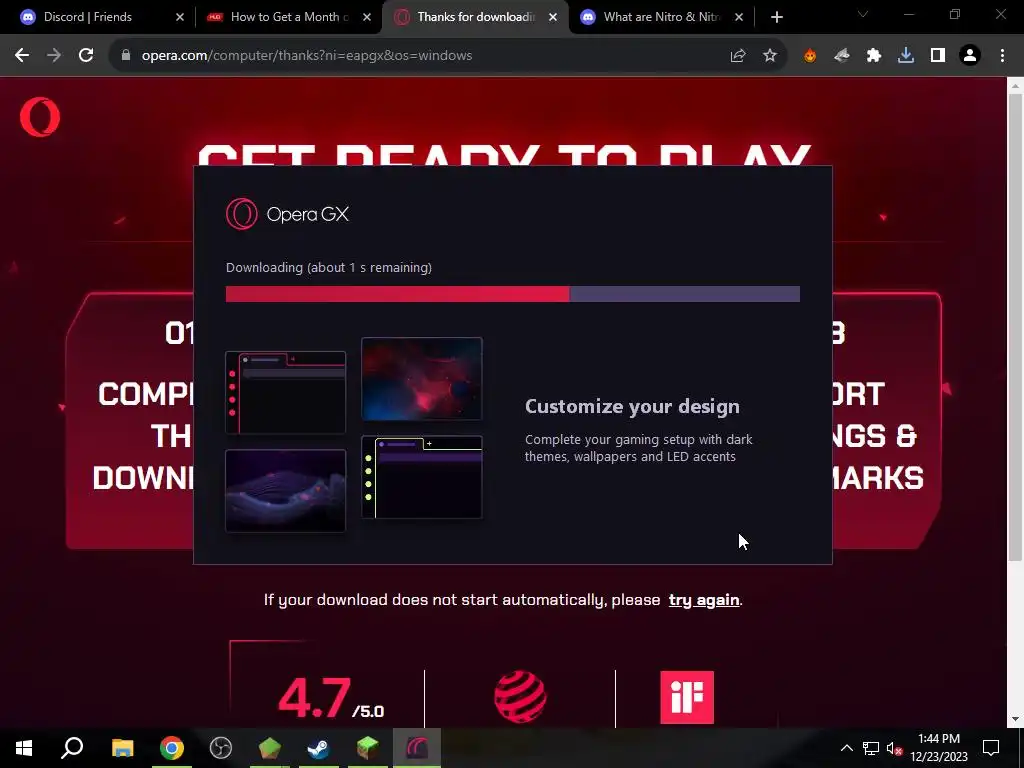Viewport: 1024px width, 768px height.
Task: Bookmark this page with star icon
Action: [770, 56]
